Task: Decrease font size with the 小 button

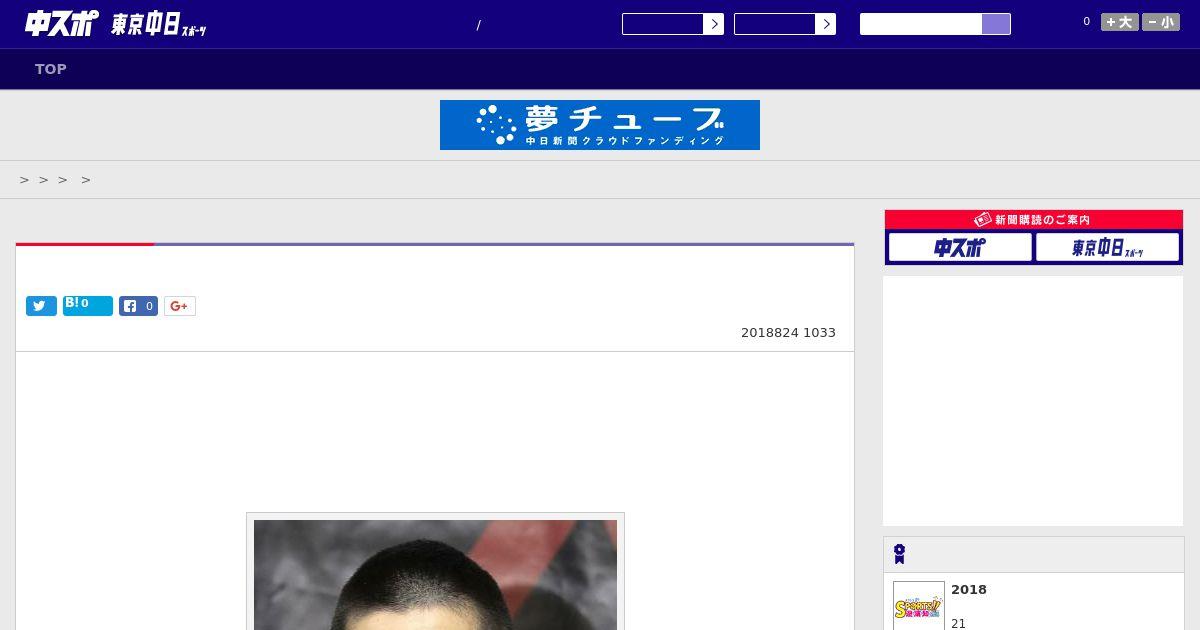Action: tap(1161, 22)
